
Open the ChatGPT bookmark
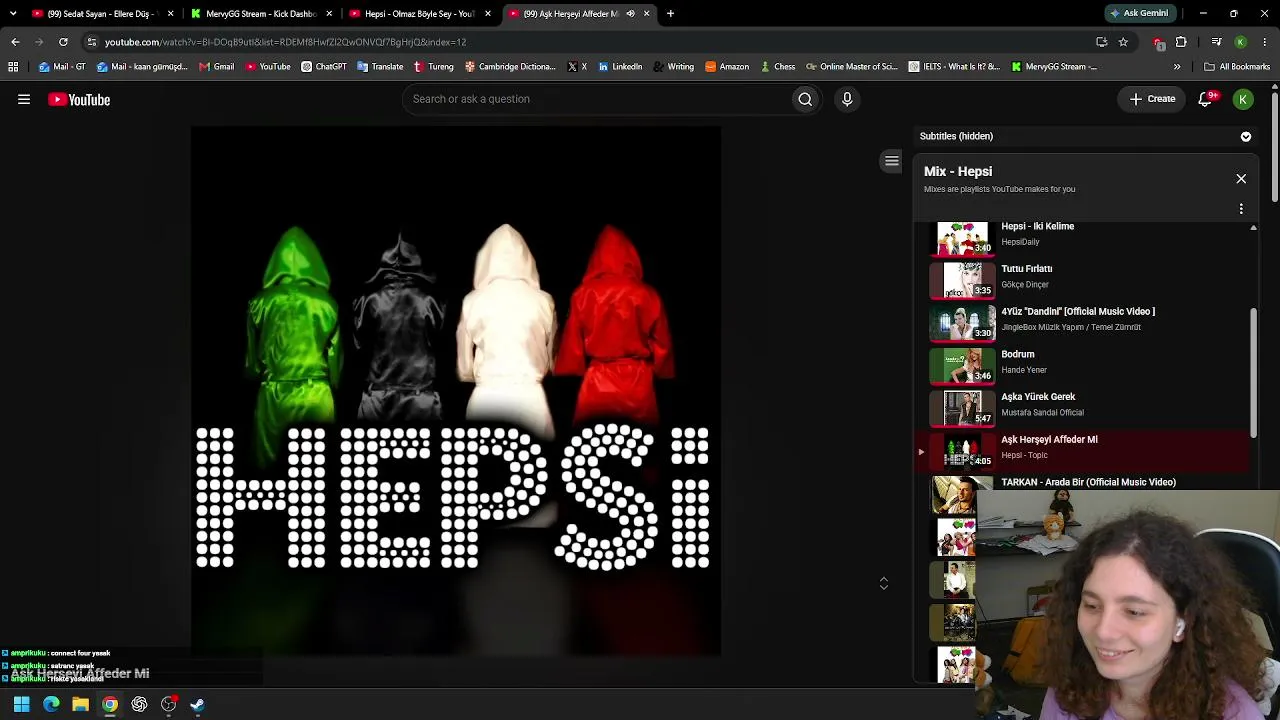(x=324, y=67)
